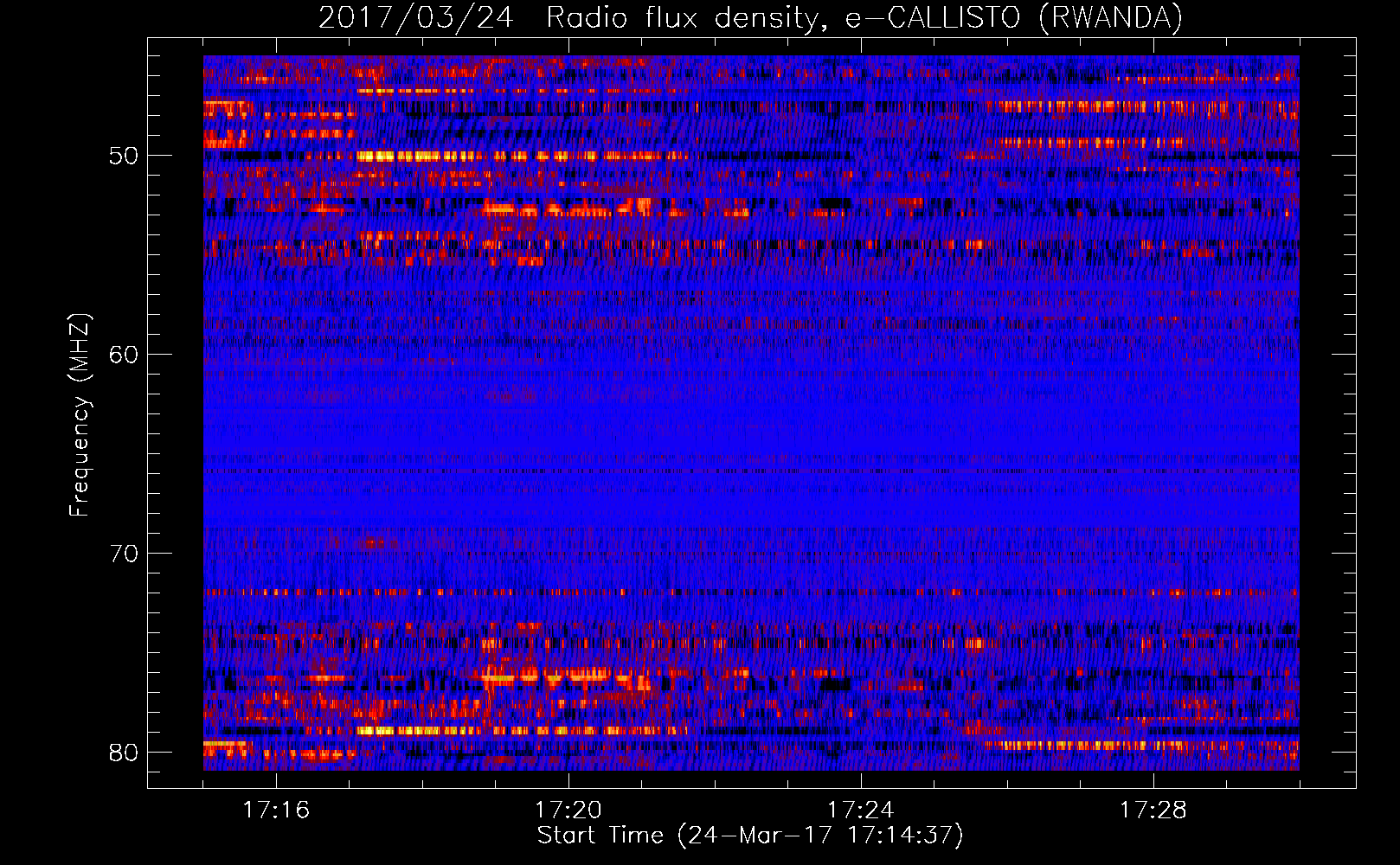Click the 17:24 time tick label

click(x=861, y=811)
